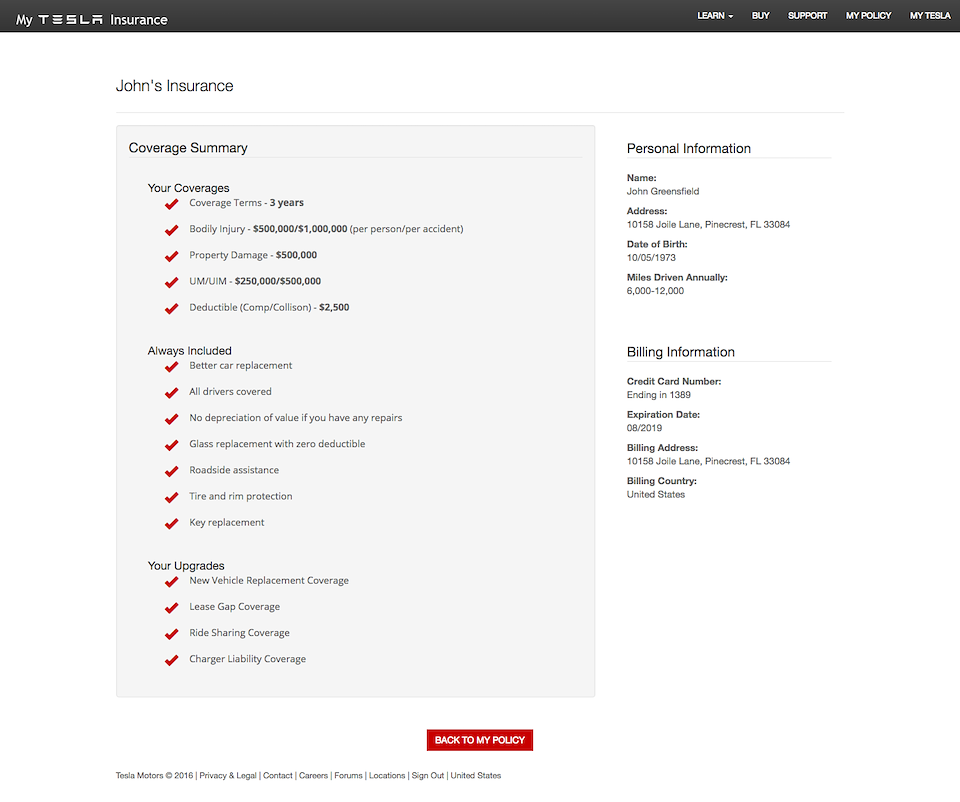
Task: Click the check mark beside Tire and rim protection
Action: click(x=171, y=498)
